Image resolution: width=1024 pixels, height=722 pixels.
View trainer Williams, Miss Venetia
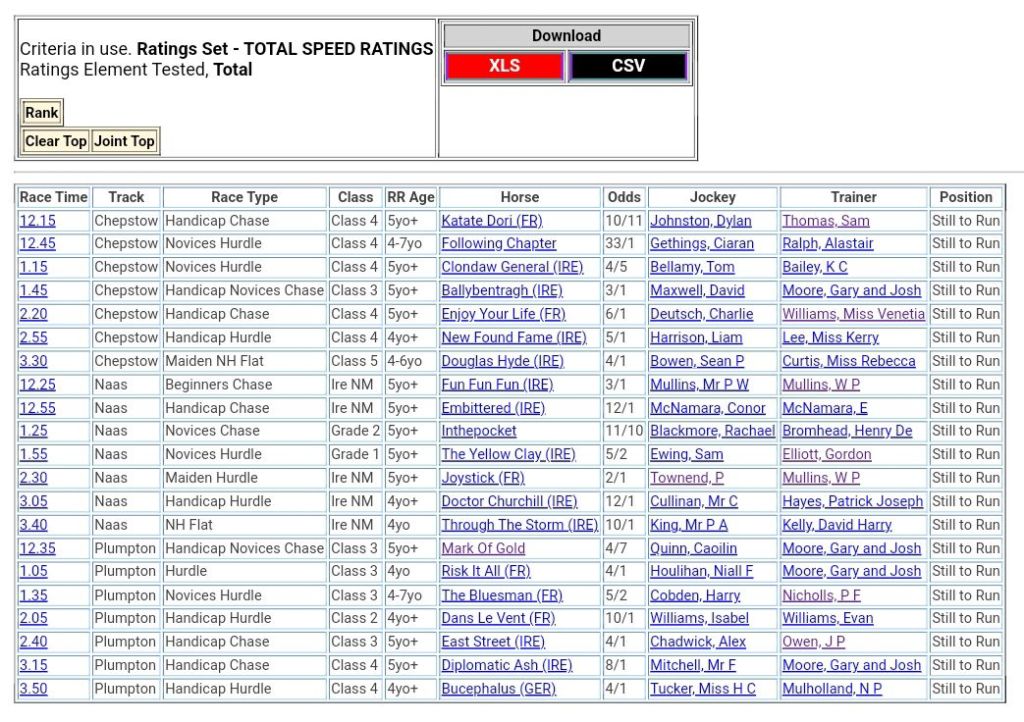coord(853,314)
